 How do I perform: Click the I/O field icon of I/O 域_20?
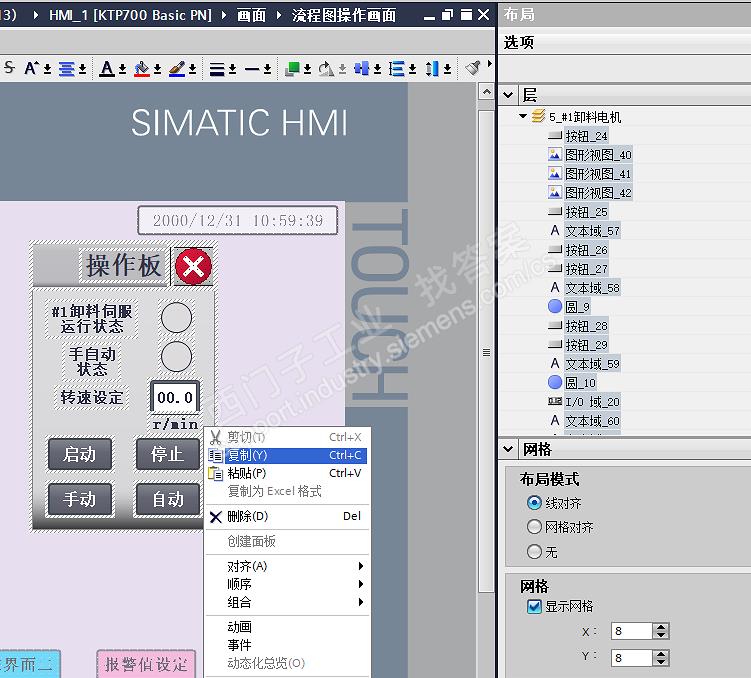555,401
